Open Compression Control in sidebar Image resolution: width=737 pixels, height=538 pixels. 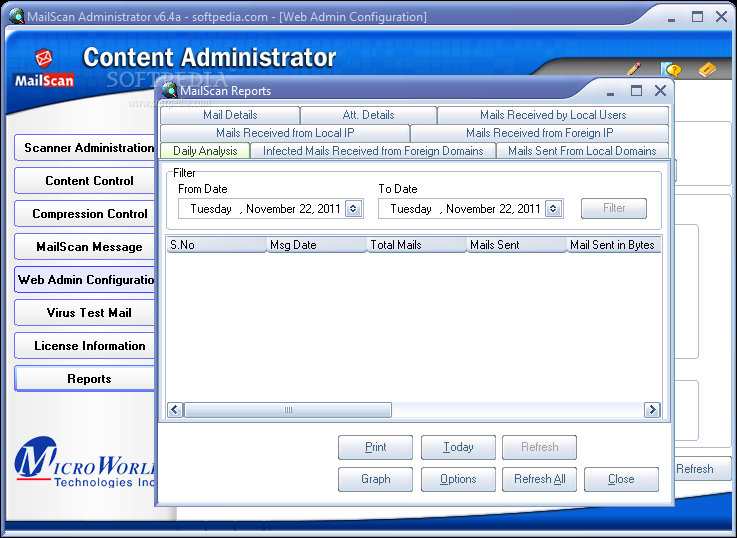(x=85, y=214)
